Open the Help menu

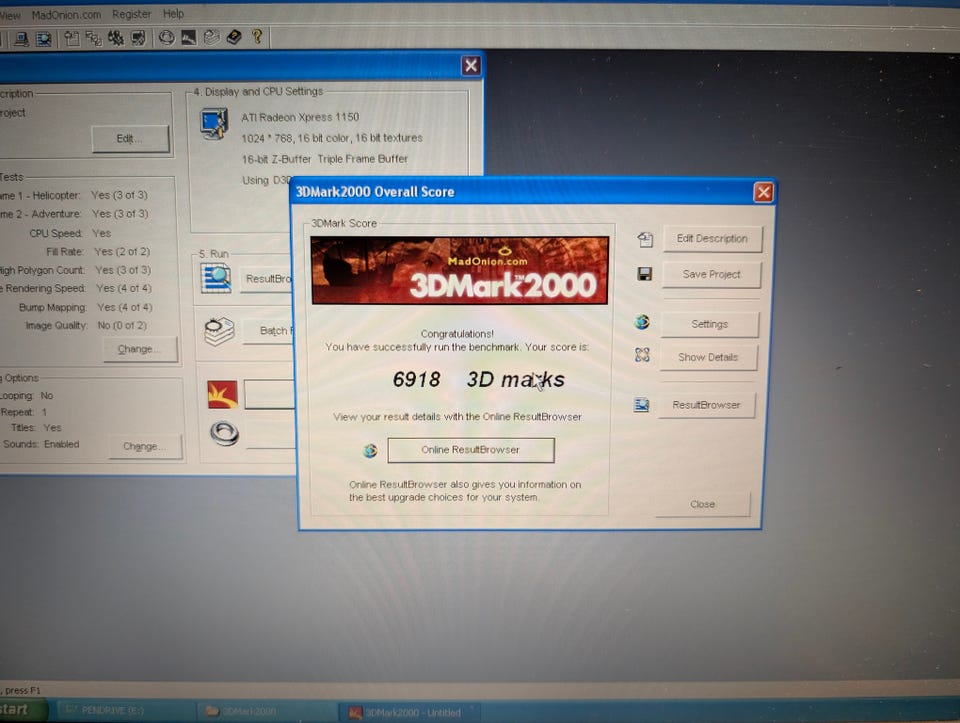pyautogui.click(x=173, y=13)
